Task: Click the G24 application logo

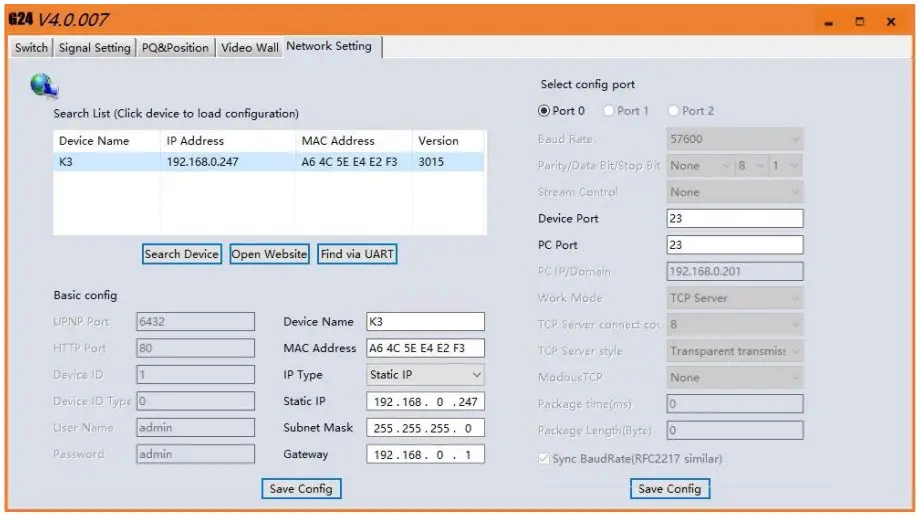Action: coord(21,19)
